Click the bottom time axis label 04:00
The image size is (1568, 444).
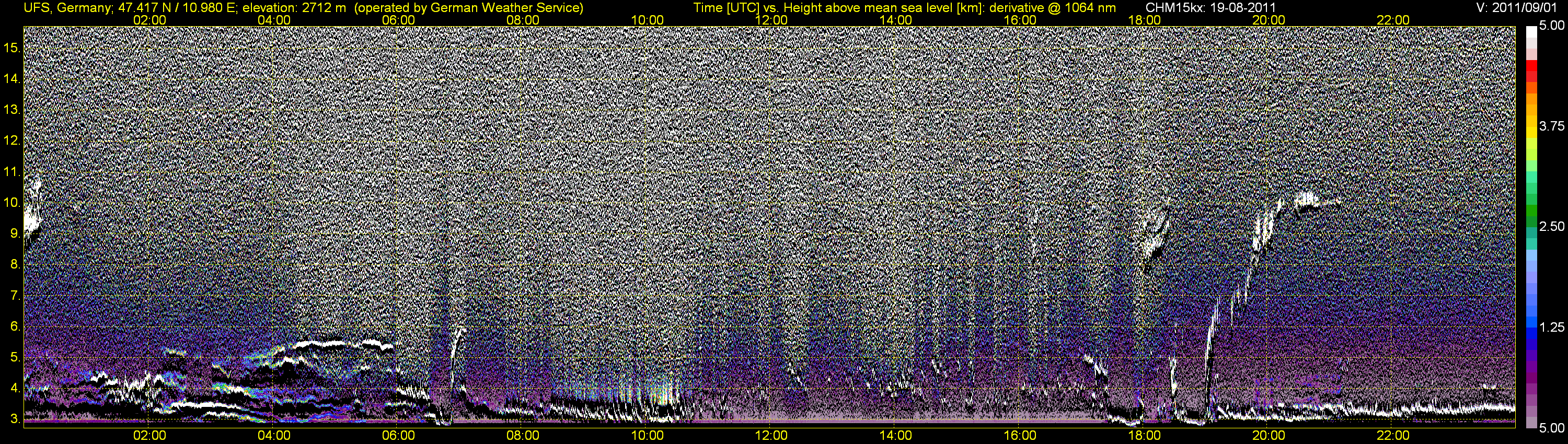click(274, 436)
